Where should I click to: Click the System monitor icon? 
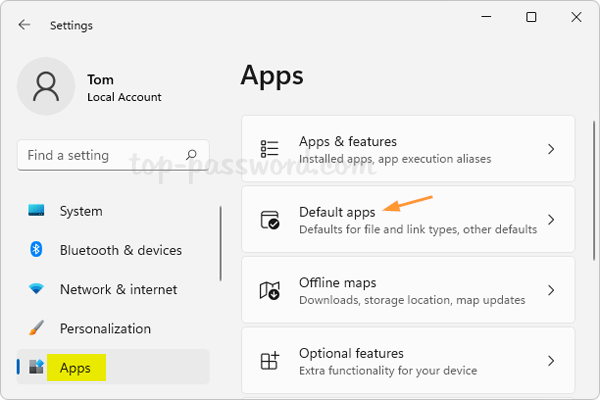tap(37, 211)
